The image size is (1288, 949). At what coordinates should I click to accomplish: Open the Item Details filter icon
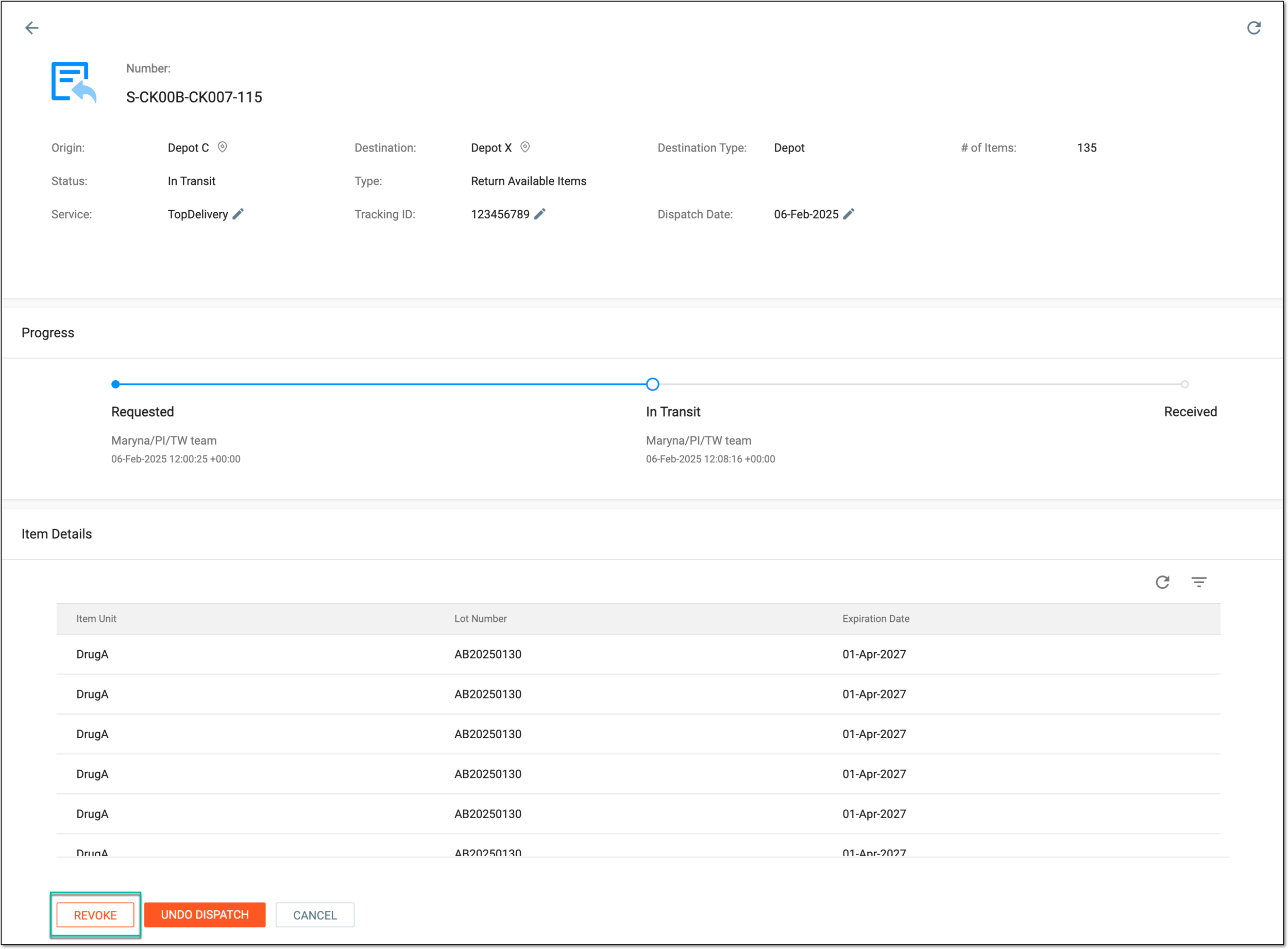click(1198, 582)
